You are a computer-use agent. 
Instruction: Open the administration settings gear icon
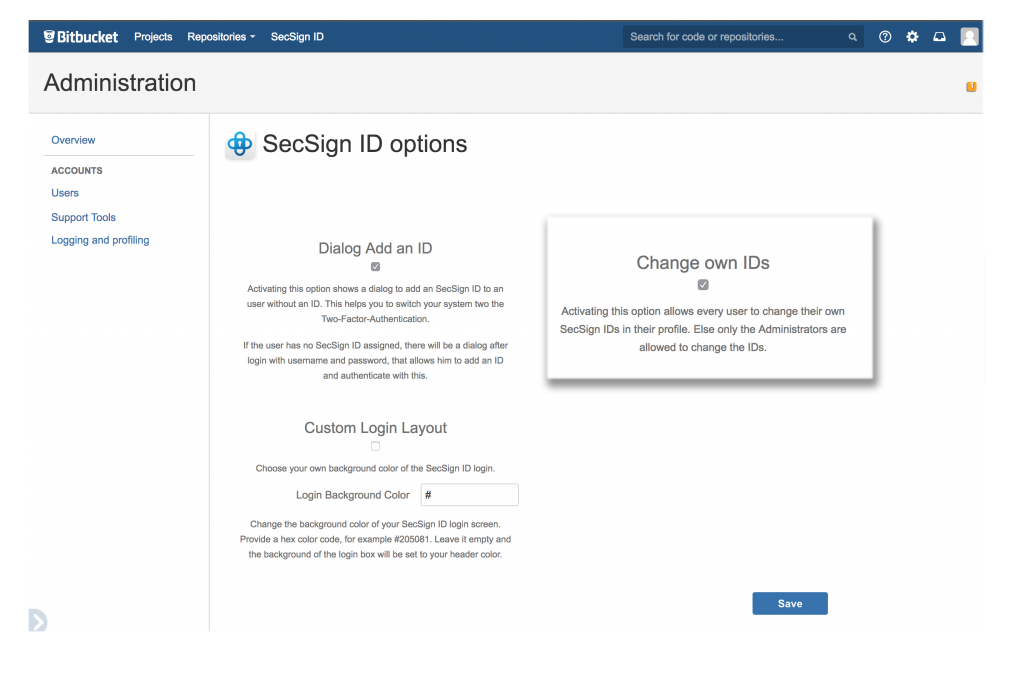coord(912,36)
